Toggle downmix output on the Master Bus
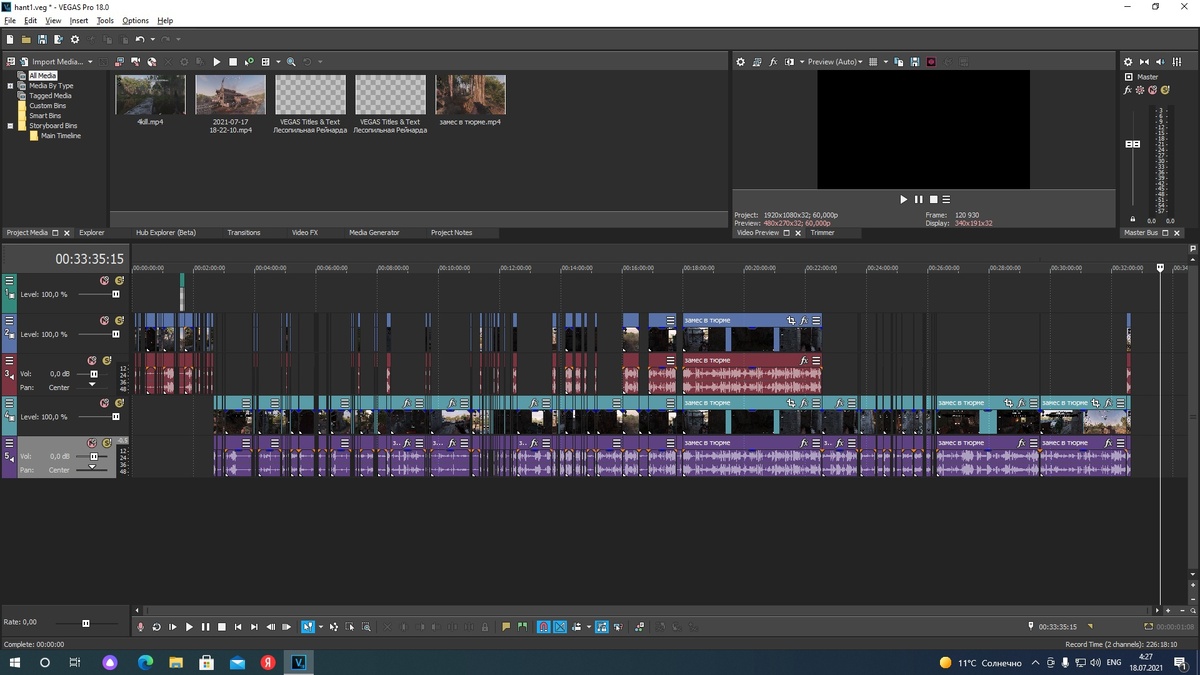Image resolution: width=1200 pixels, height=675 pixels. [x=1145, y=62]
